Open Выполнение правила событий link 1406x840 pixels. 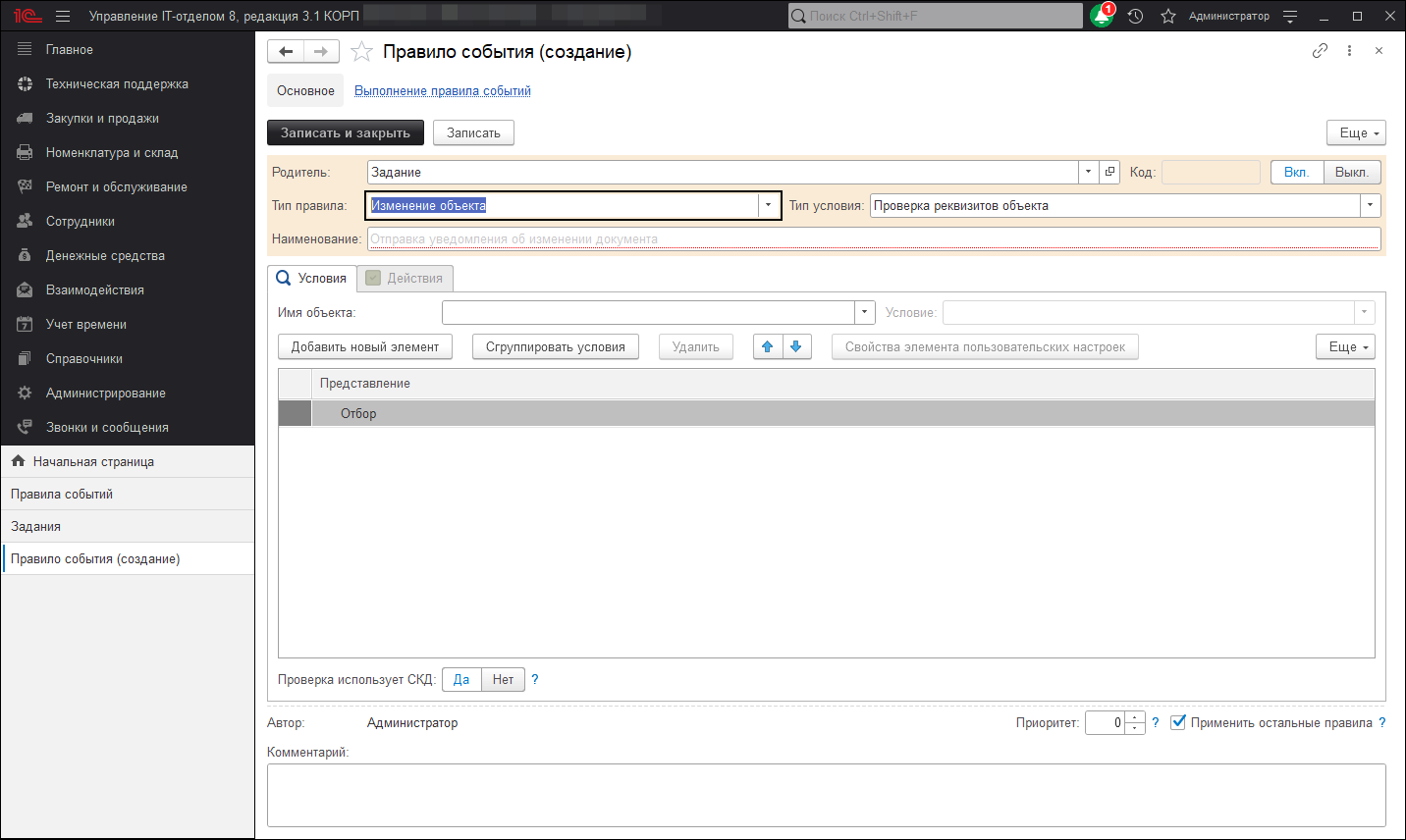[x=442, y=90]
